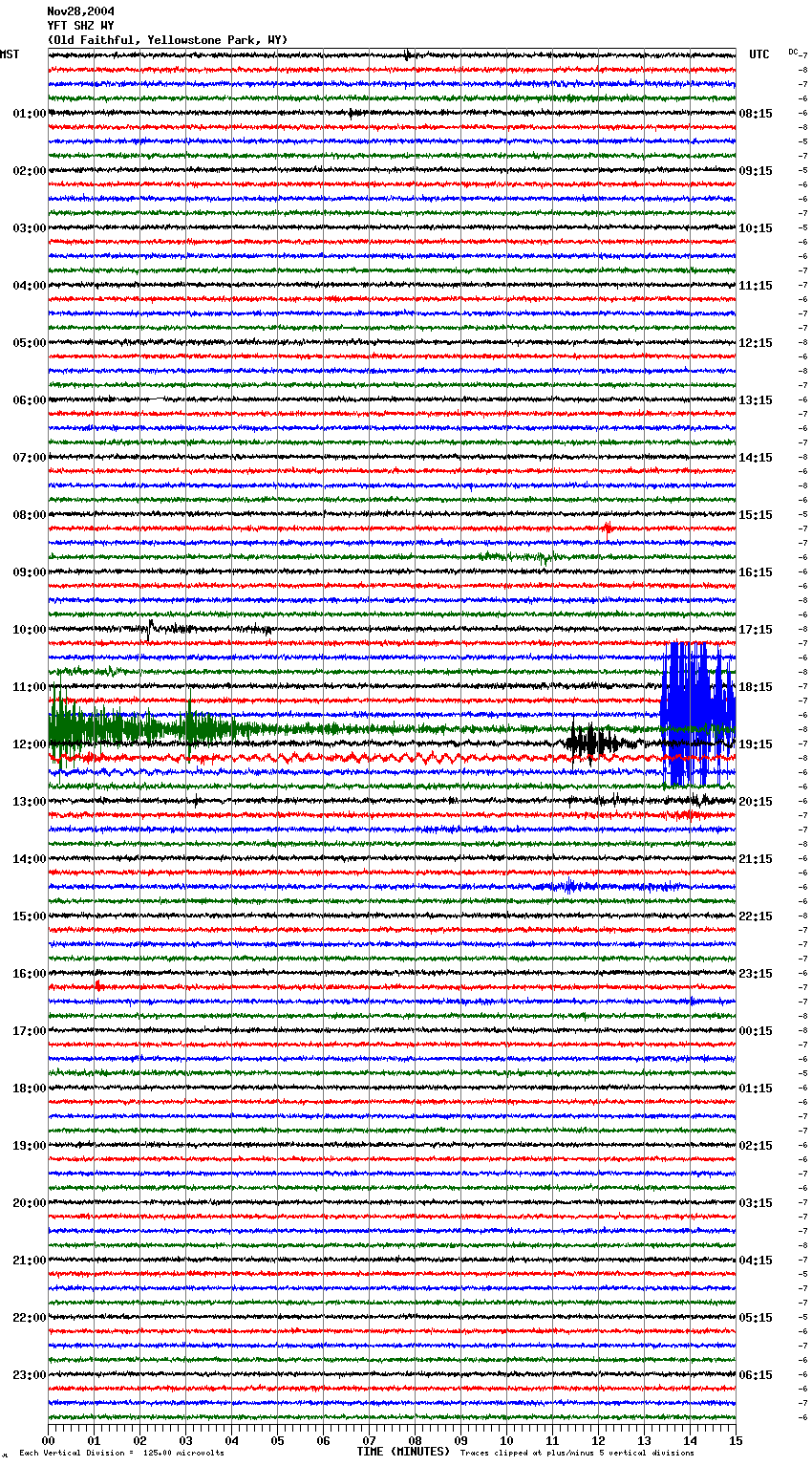Click the black wave burst on the 19:15 UTC trace
This screenshot has height=1466, width=812.
tap(595, 742)
